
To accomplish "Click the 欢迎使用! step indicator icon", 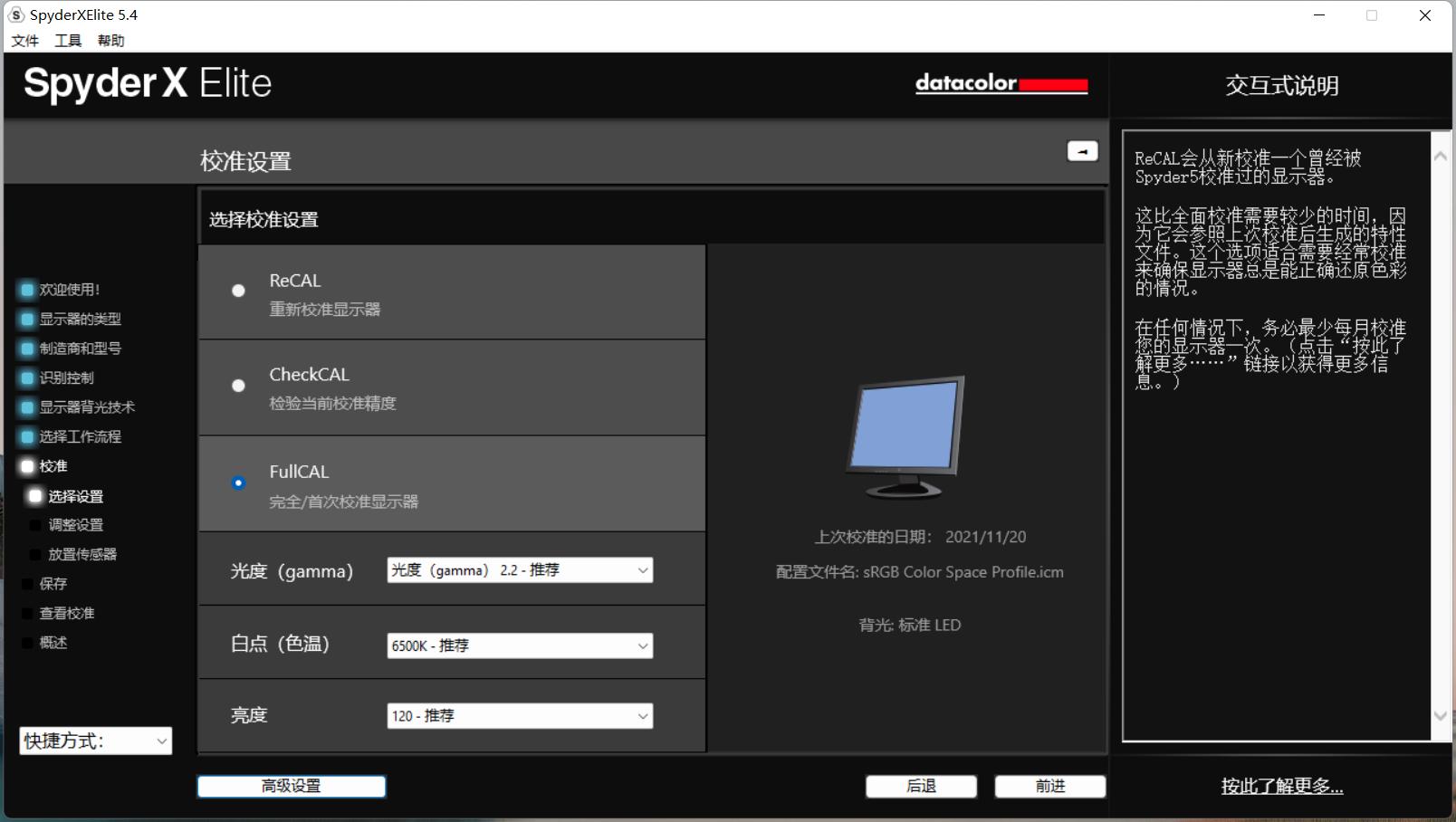I will 27,290.
